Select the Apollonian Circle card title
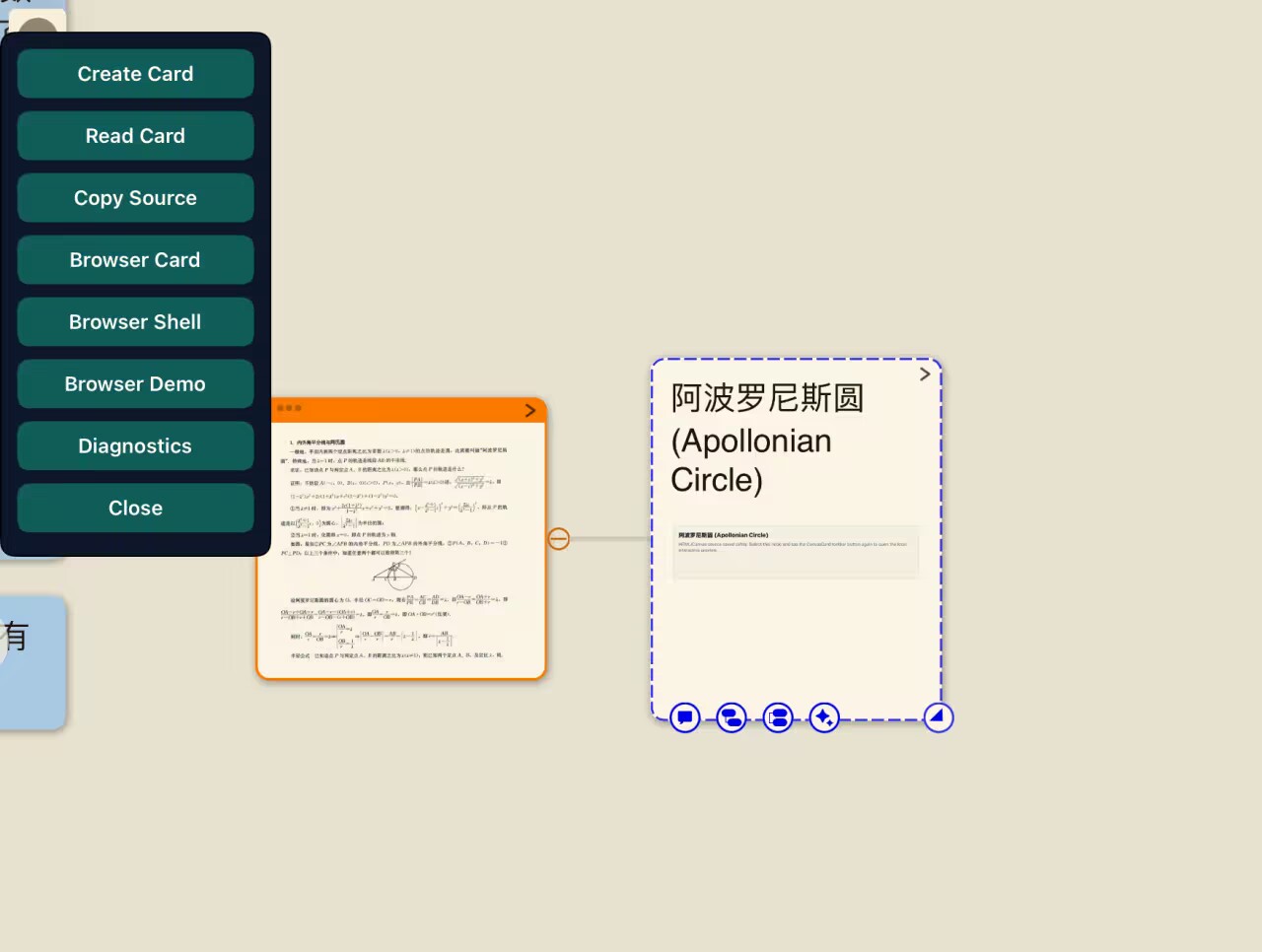The height and width of the screenshot is (952, 1262). (x=766, y=439)
